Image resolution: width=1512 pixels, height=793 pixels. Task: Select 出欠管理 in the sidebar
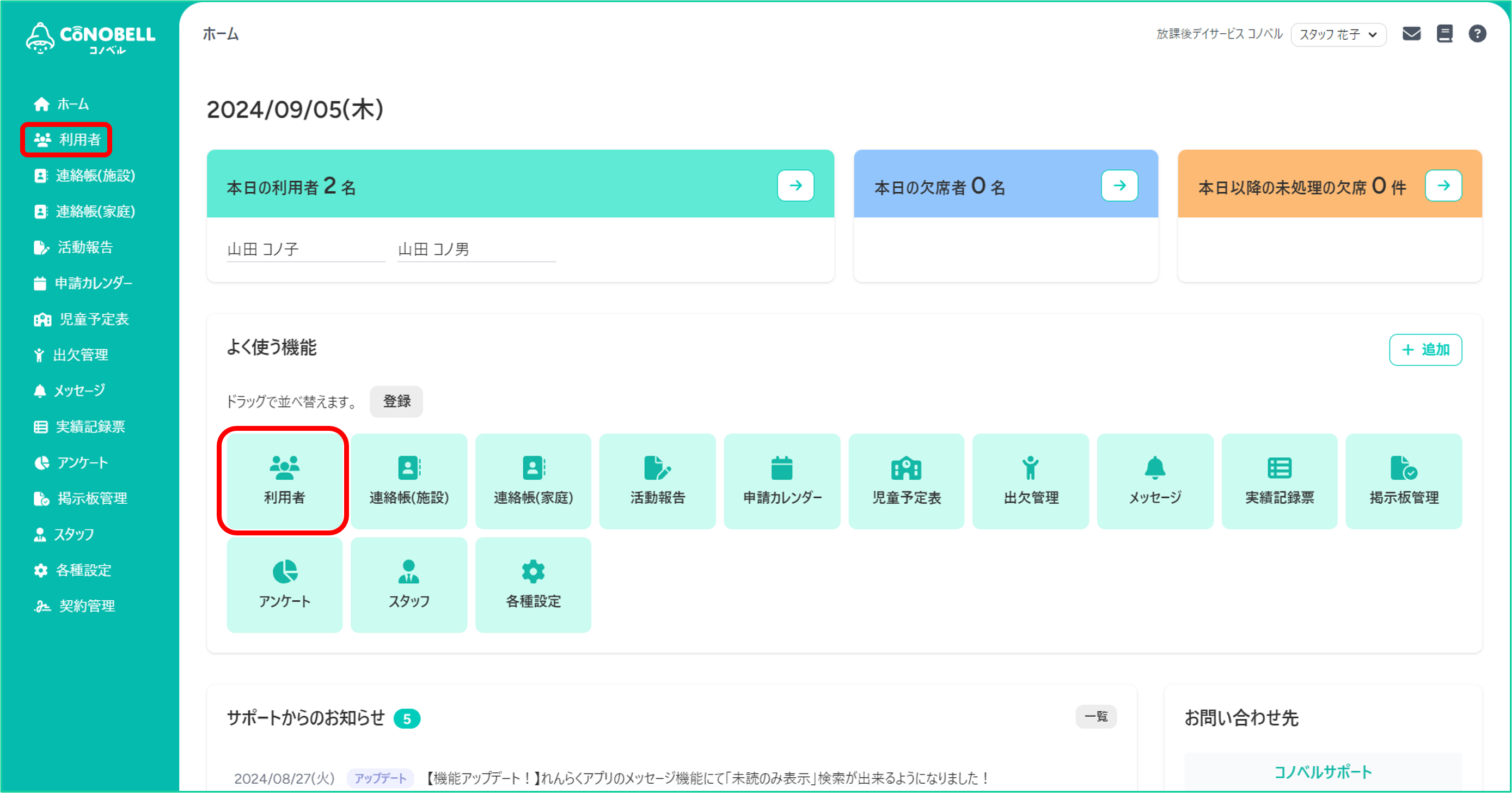(71, 355)
